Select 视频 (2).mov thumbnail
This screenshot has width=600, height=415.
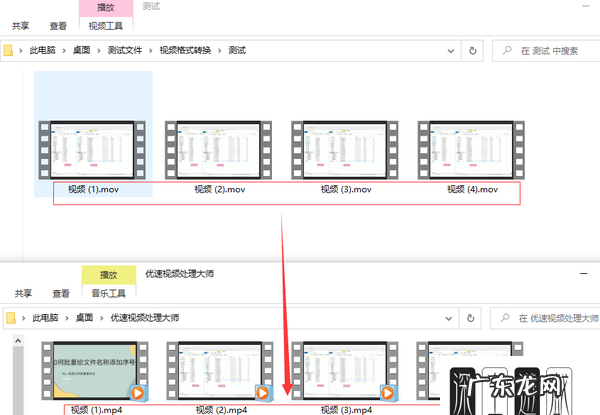pyautogui.click(x=218, y=150)
